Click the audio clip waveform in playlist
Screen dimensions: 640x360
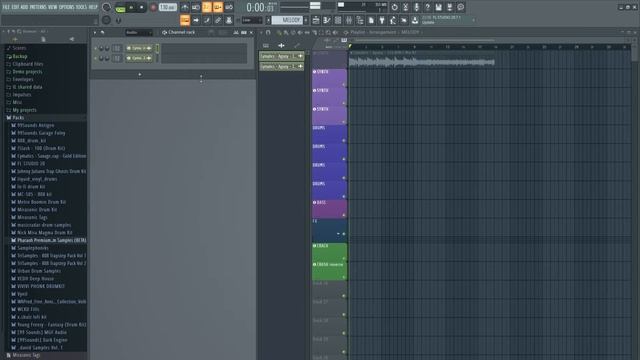coord(422,62)
